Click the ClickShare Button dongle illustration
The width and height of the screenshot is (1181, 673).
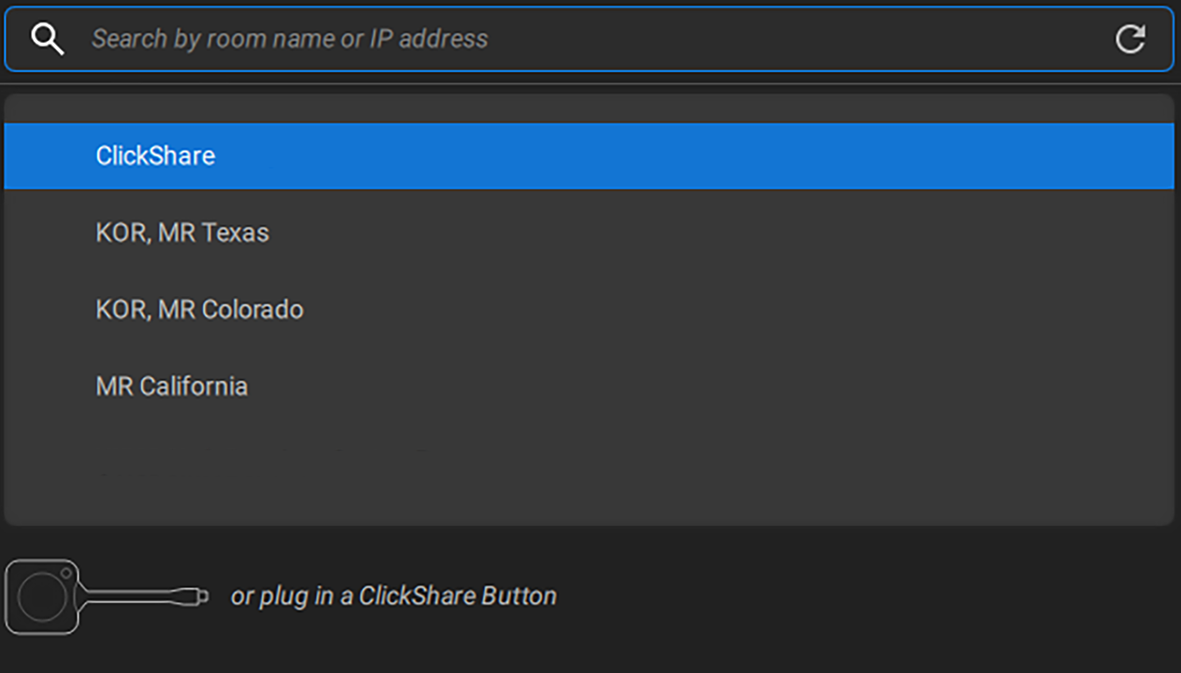coord(100,595)
